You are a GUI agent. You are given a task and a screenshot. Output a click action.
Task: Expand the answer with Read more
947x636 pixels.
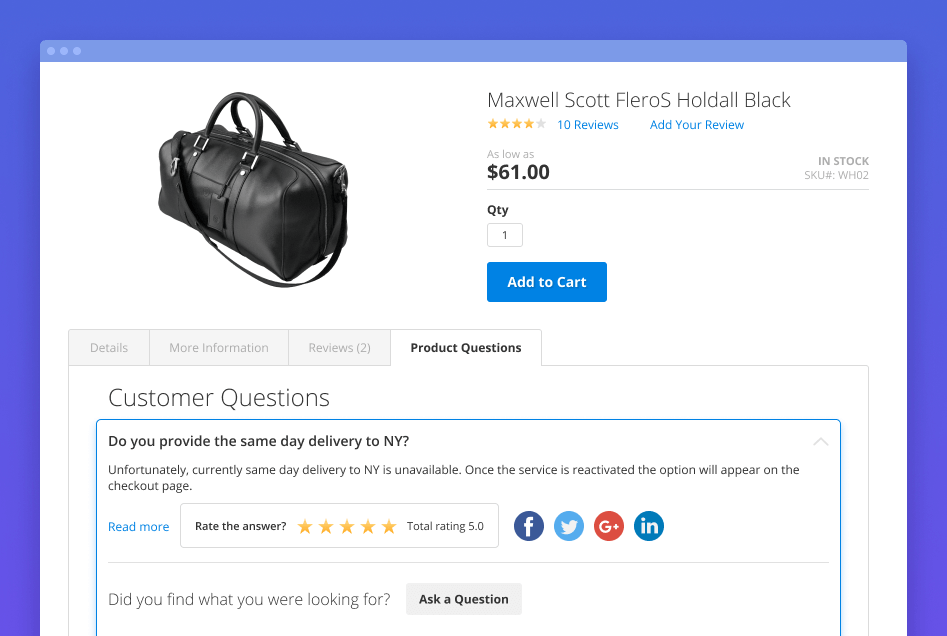138,526
